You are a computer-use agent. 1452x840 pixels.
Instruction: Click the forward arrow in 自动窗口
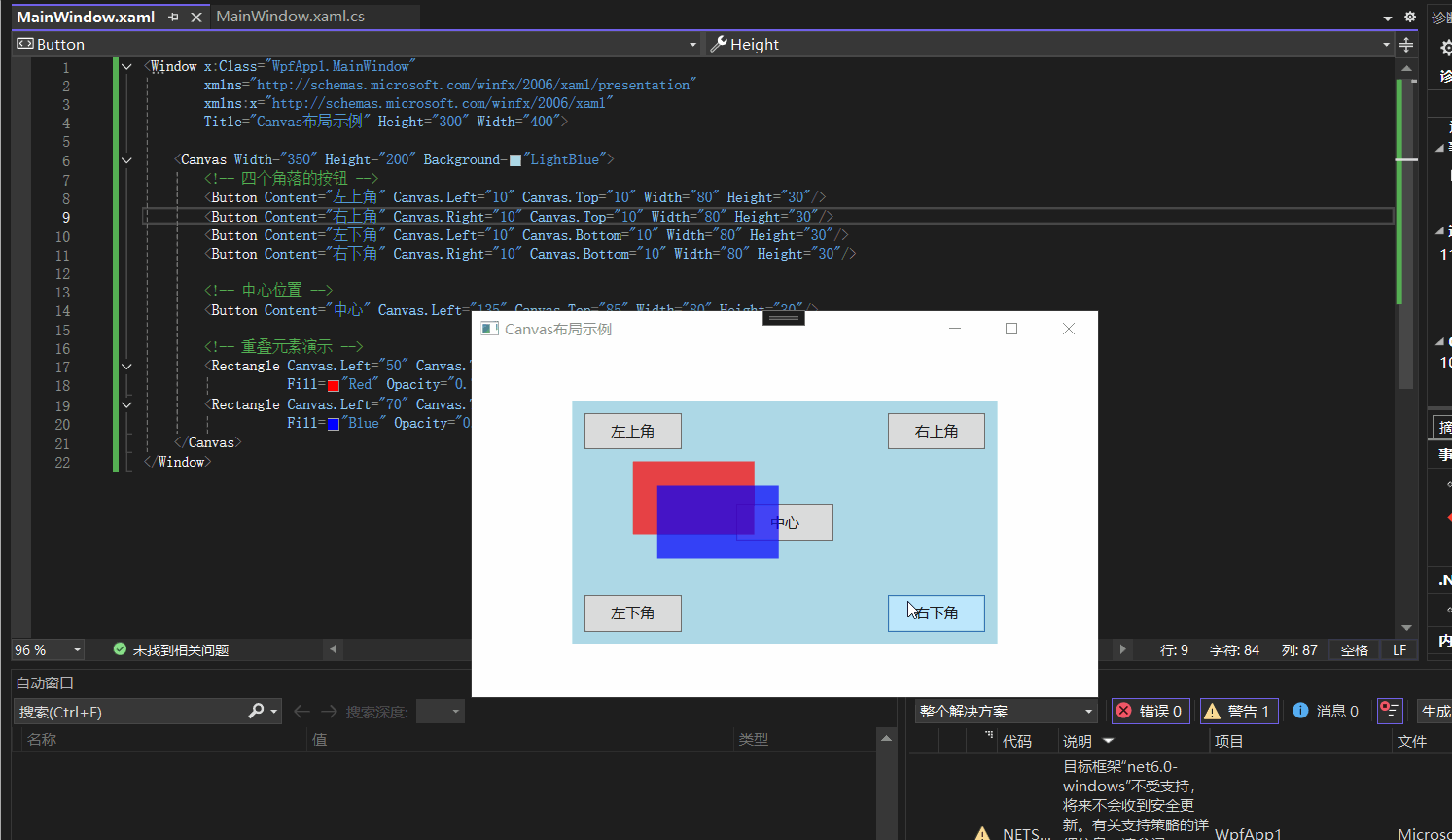(x=329, y=712)
